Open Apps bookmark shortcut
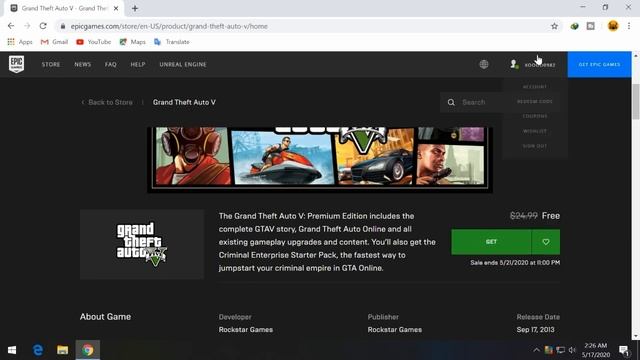 point(20,42)
